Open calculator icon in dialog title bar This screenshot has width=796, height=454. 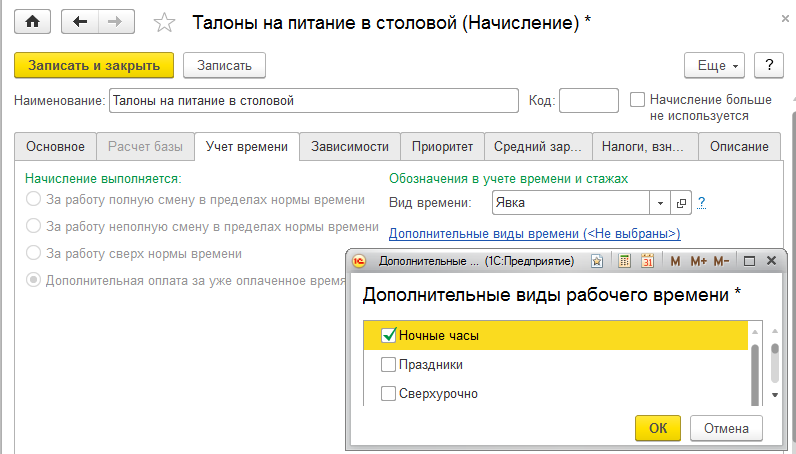(624, 261)
